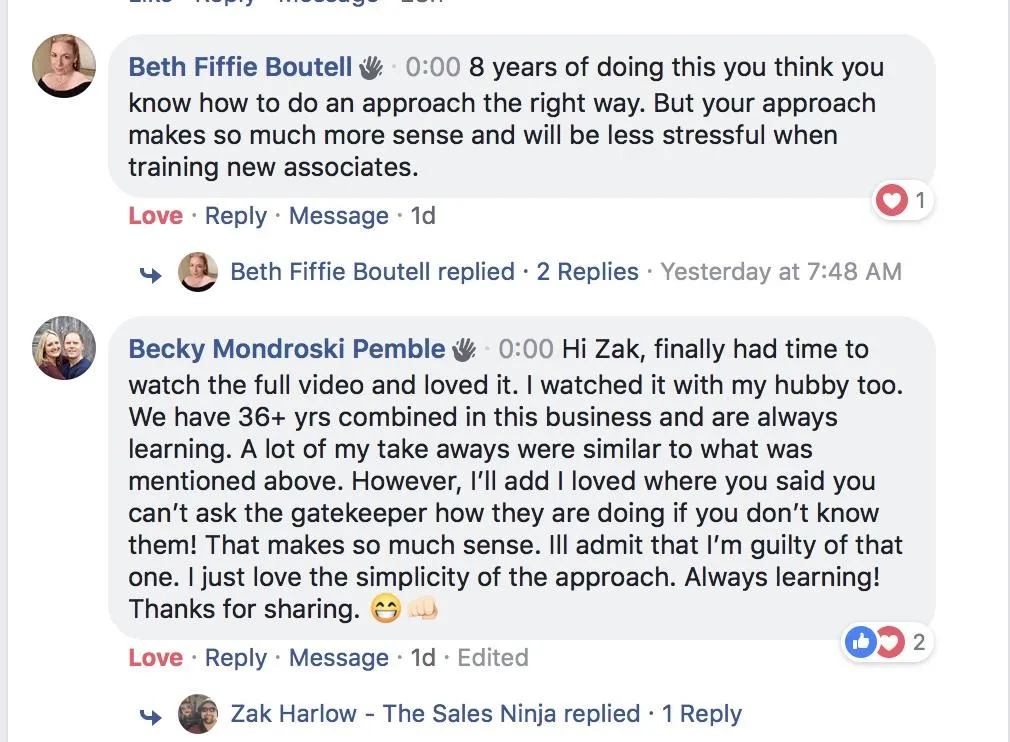This screenshot has height=742, width=1010.
Task: Toggle Love reaction on Beth's comment
Action: [x=156, y=216]
